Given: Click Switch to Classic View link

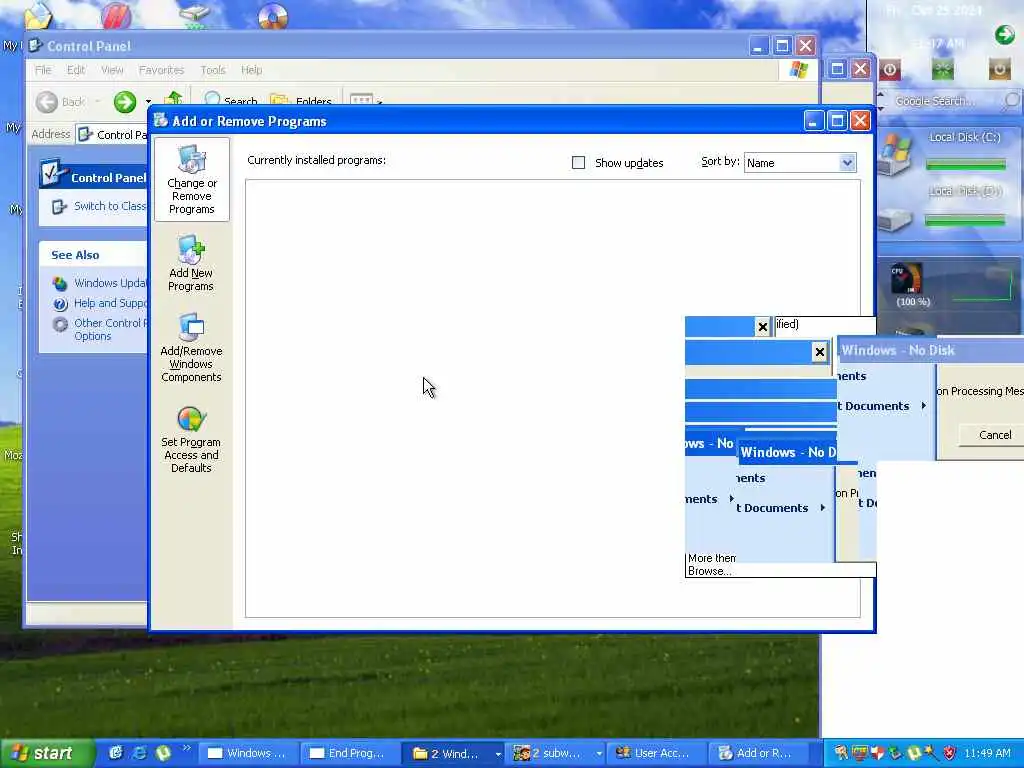Looking at the screenshot, I should (x=99, y=206).
